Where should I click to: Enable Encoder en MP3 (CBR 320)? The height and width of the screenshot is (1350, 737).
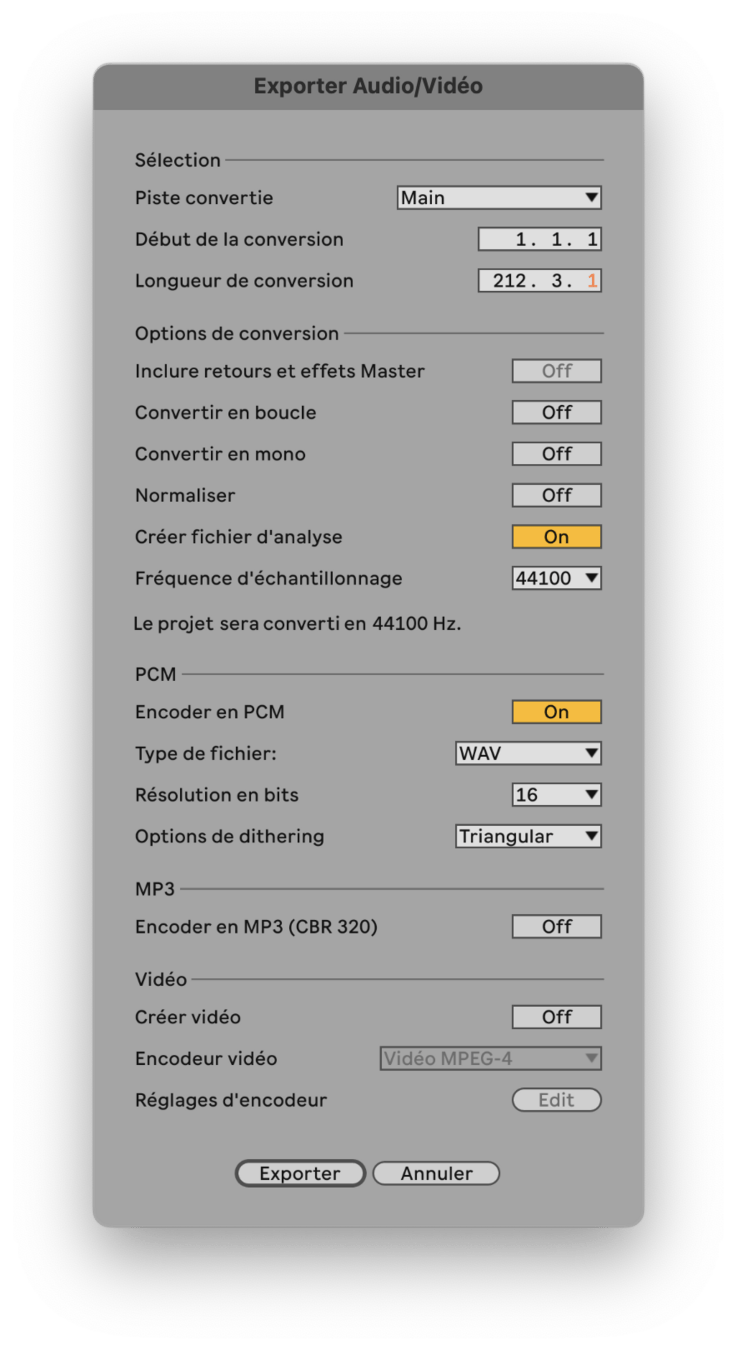click(x=557, y=926)
